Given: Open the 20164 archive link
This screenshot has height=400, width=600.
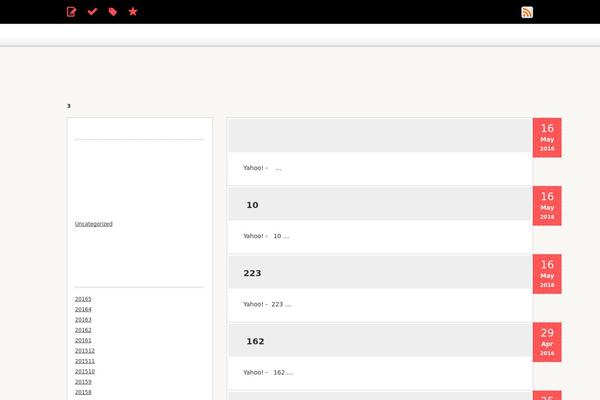Looking at the screenshot, I should 83,309.
